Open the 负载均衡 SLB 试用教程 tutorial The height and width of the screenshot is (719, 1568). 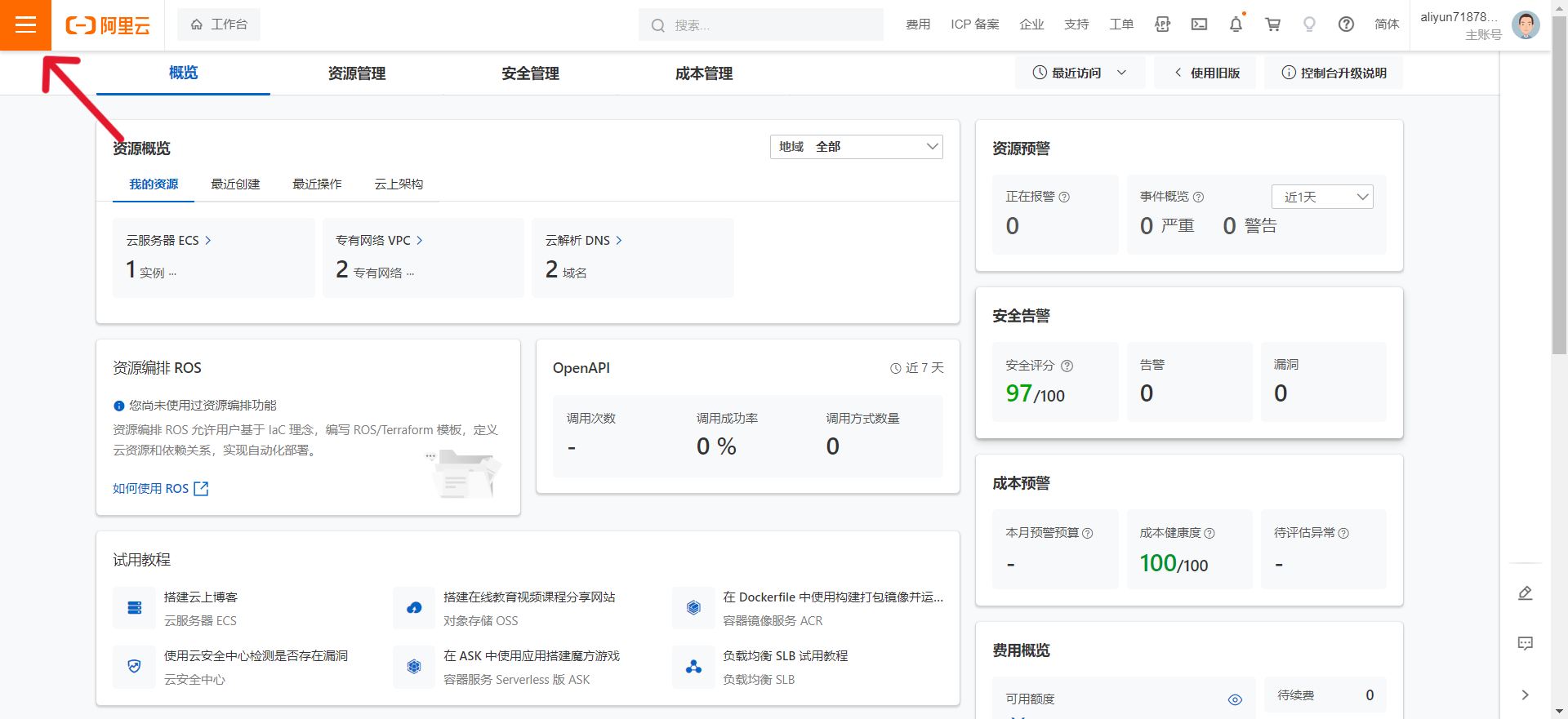[786, 656]
